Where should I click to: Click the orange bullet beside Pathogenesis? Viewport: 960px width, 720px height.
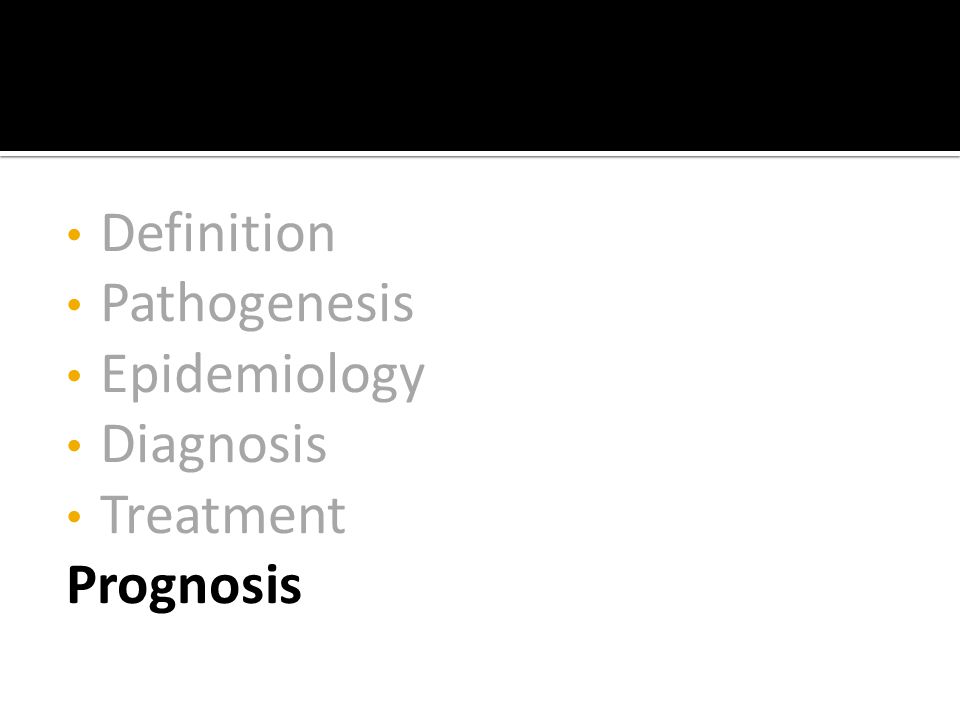pos(74,304)
